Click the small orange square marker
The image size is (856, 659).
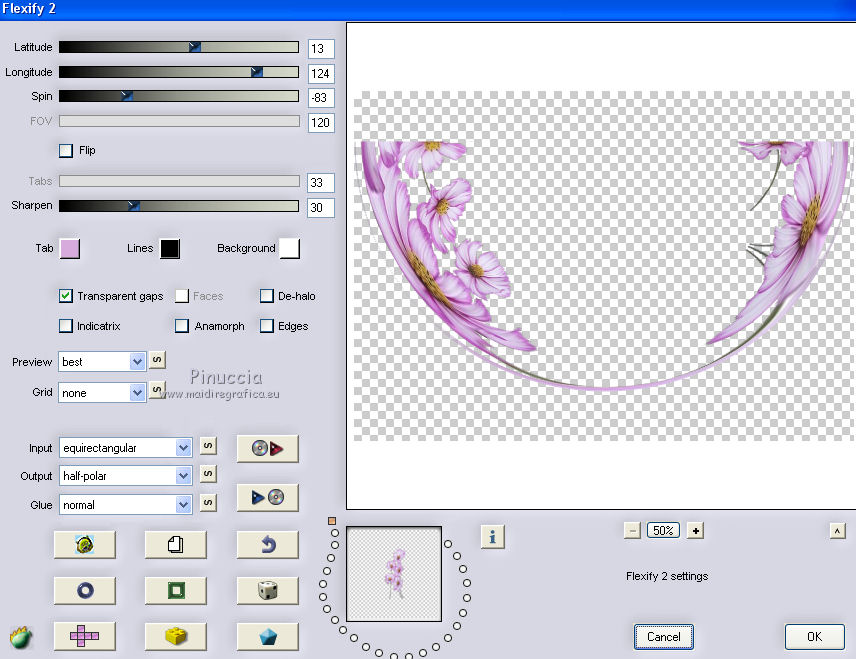tap(332, 521)
